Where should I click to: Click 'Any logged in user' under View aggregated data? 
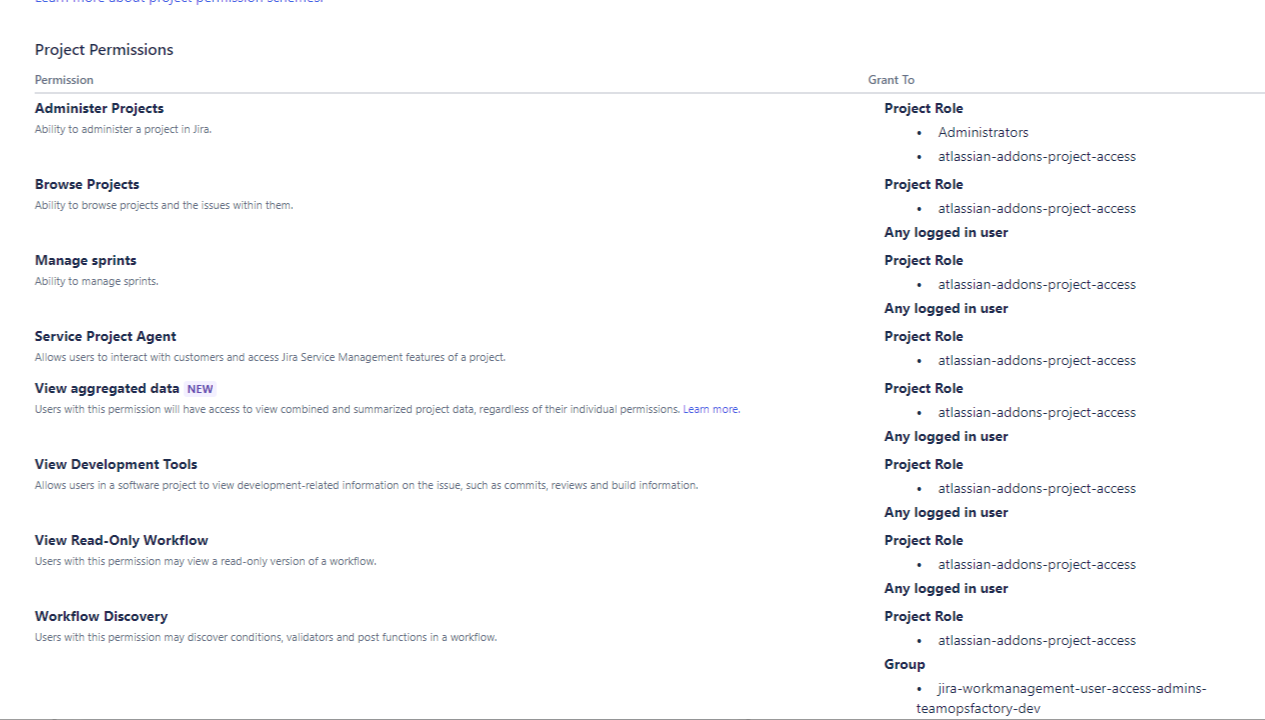[946, 436]
